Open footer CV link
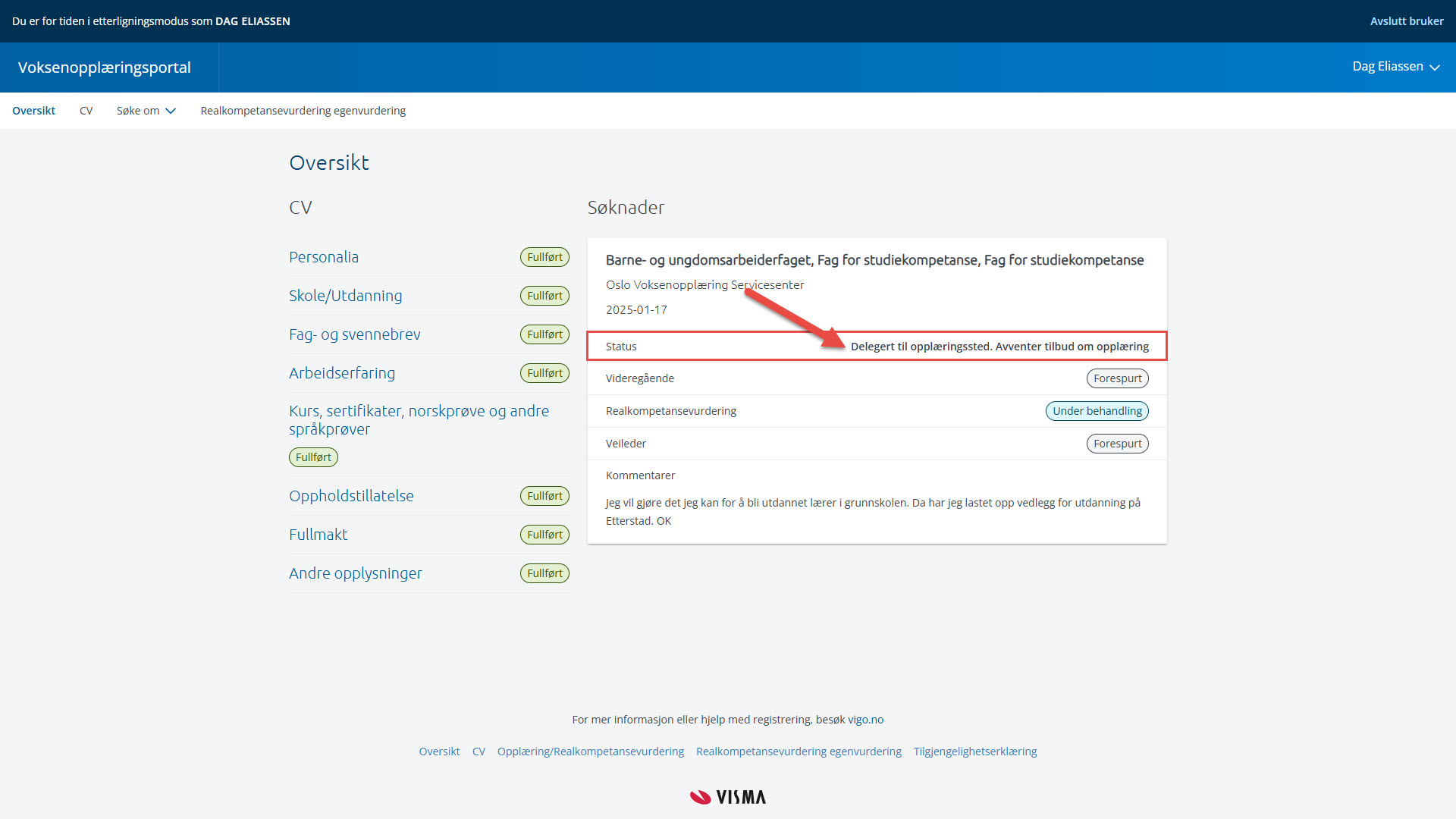The height and width of the screenshot is (819, 1456). pyautogui.click(x=479, y=752)
